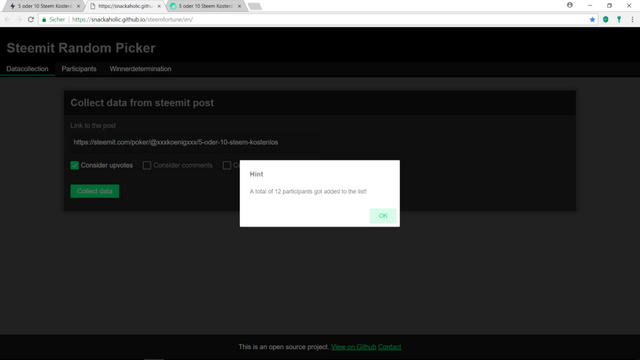Click the browser forward arrow
Screen dimensions: 640x360
[x=19, y=20]
